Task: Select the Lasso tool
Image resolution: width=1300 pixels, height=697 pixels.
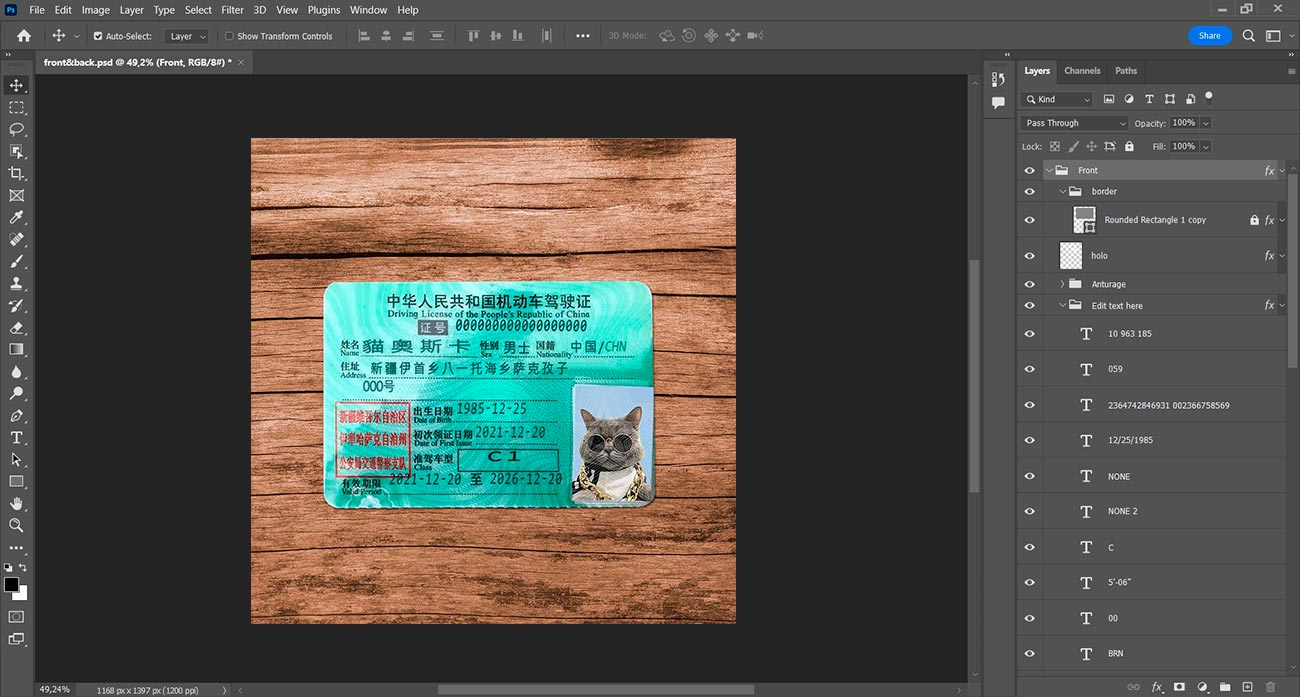Action: click(16, 129)
